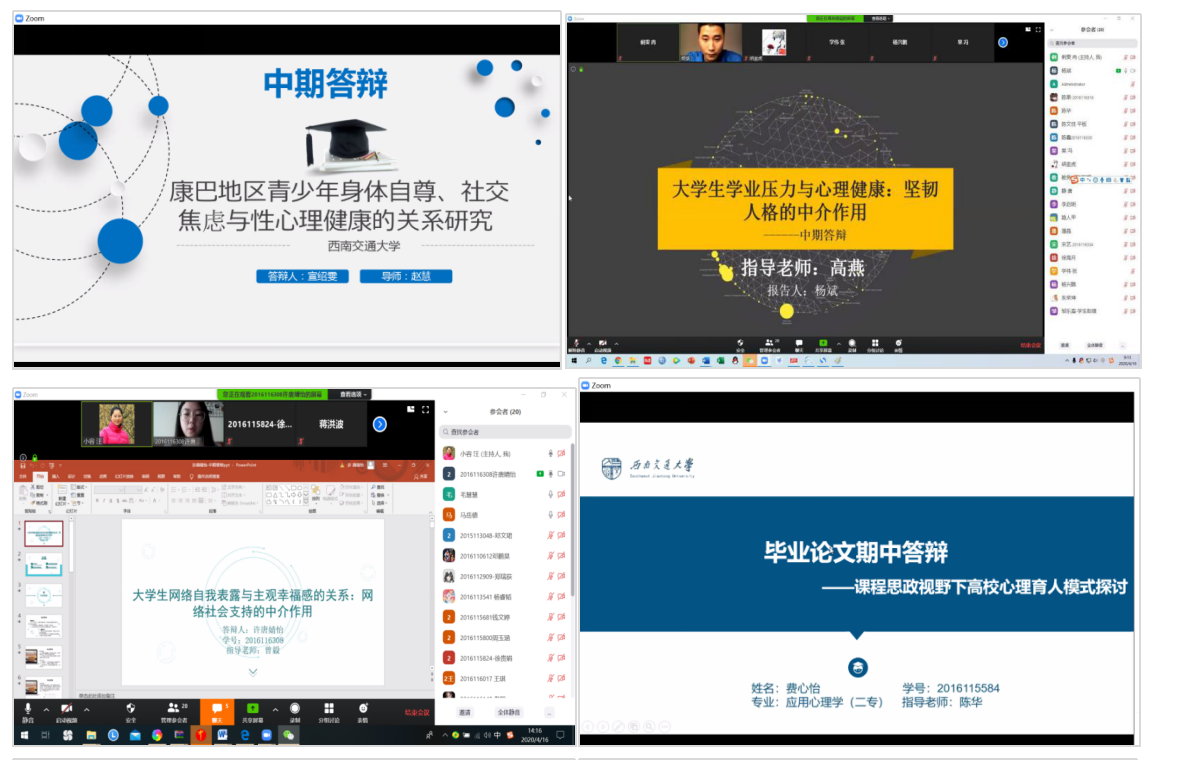
Task: Collapse chevron beside 参会者 (20) panel title
Action: tap(445, 411)
